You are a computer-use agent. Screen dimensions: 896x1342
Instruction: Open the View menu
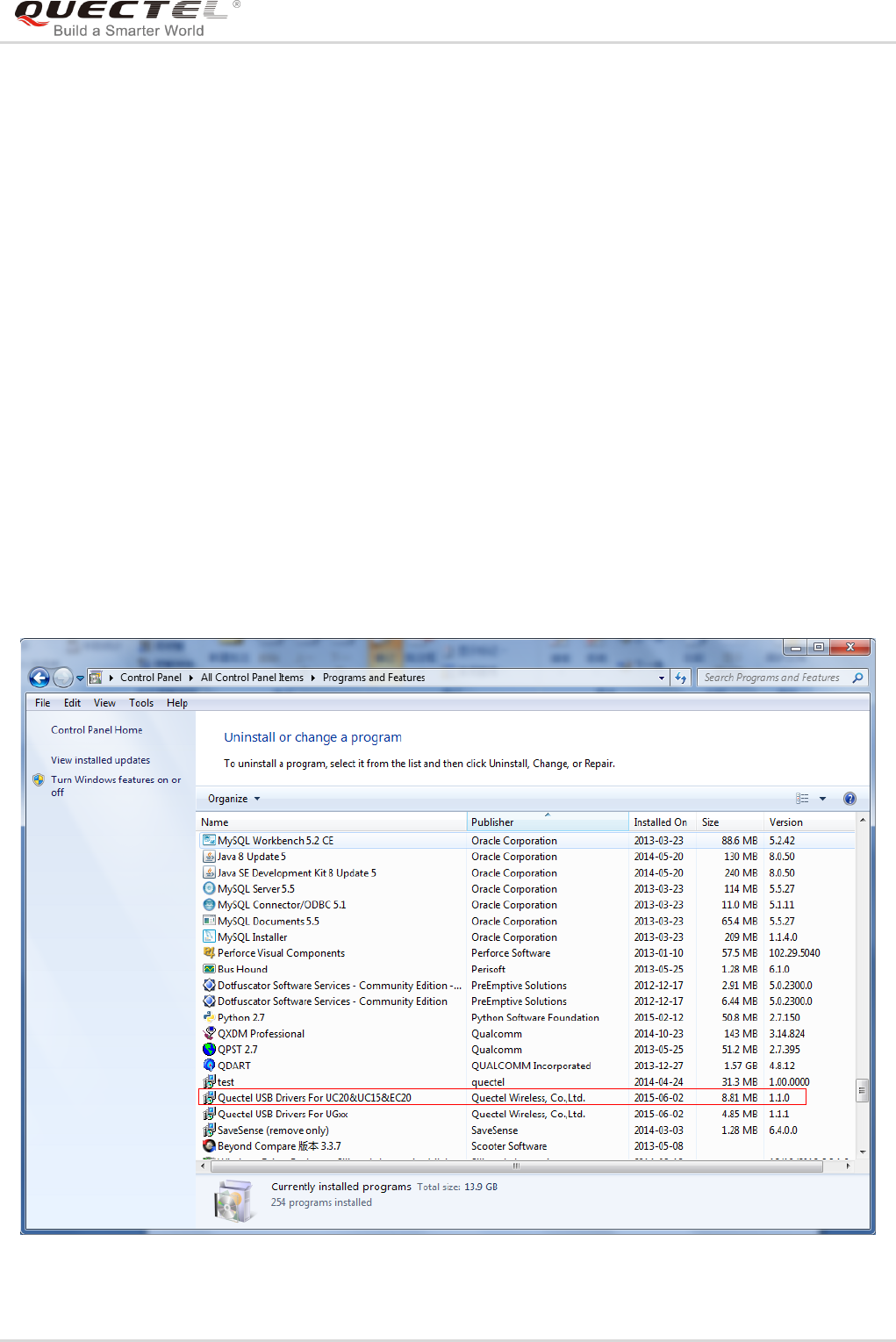coord(104,703)
